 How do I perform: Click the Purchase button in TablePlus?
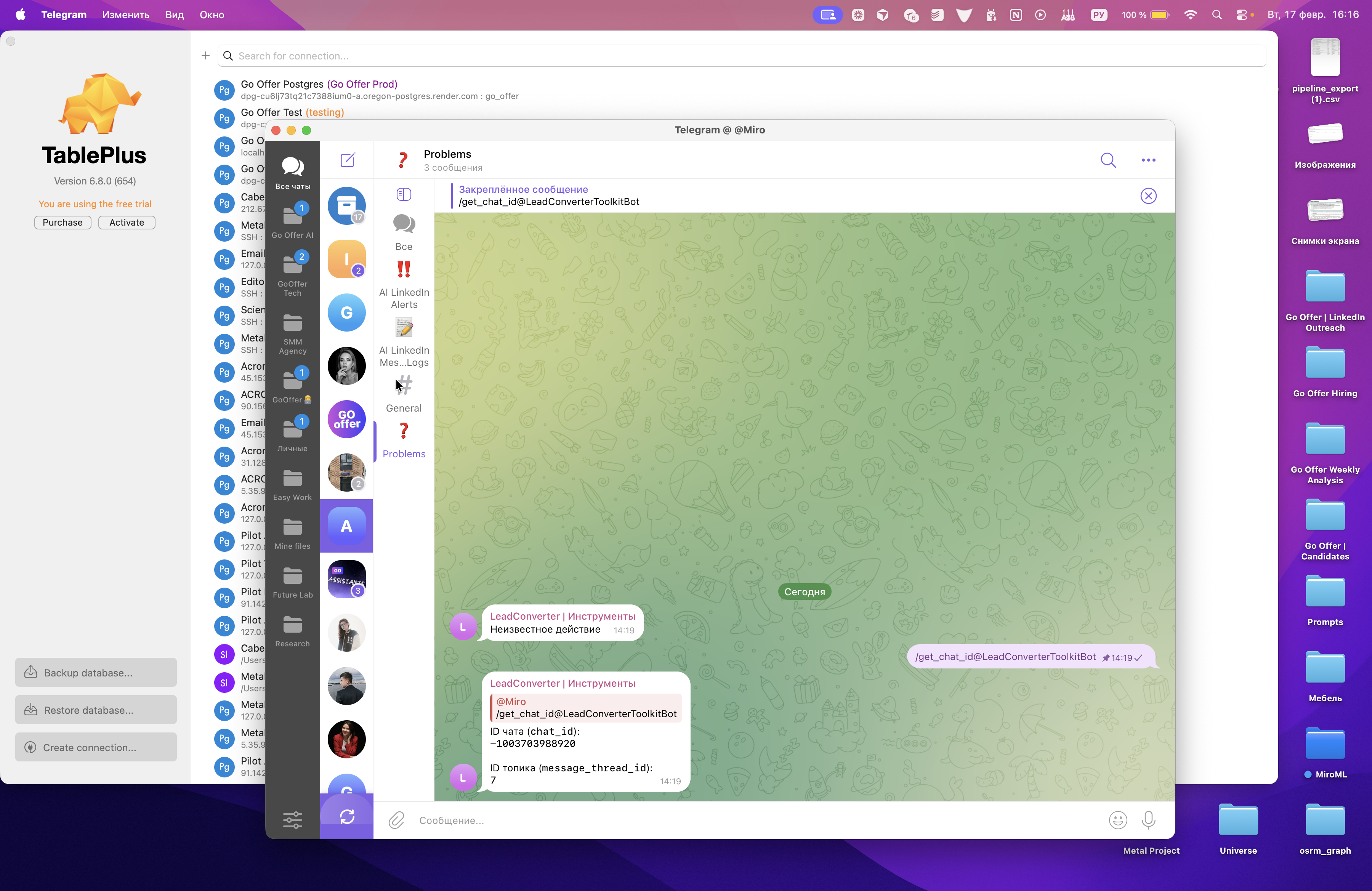pyautogui.click(x=62, y=223)
